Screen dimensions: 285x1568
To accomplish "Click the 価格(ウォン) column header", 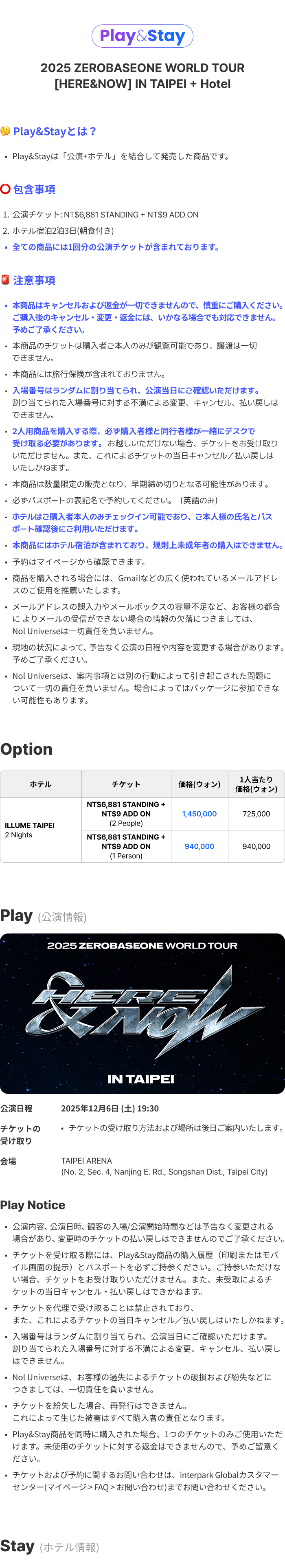I will tap(199, 784).
